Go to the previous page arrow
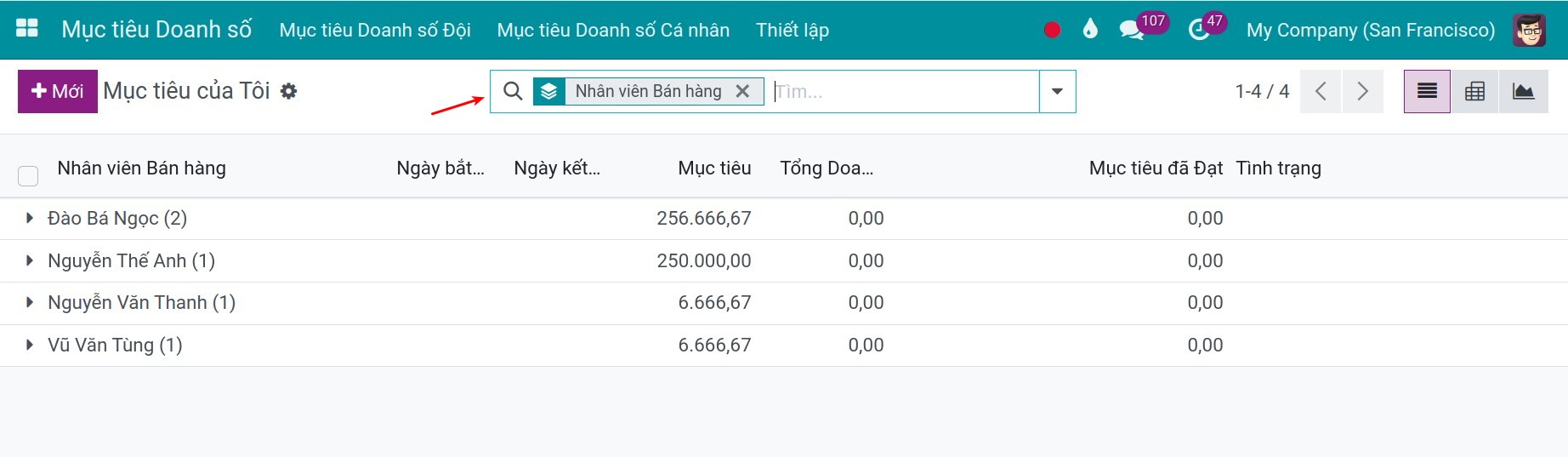 [1321, 91]
